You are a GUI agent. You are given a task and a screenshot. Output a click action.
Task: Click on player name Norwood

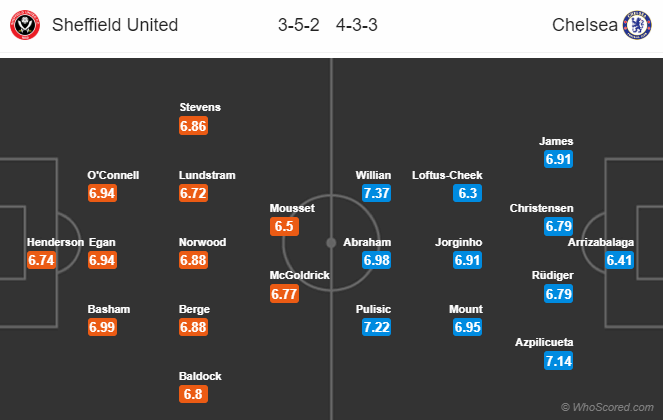pos(202,242)
